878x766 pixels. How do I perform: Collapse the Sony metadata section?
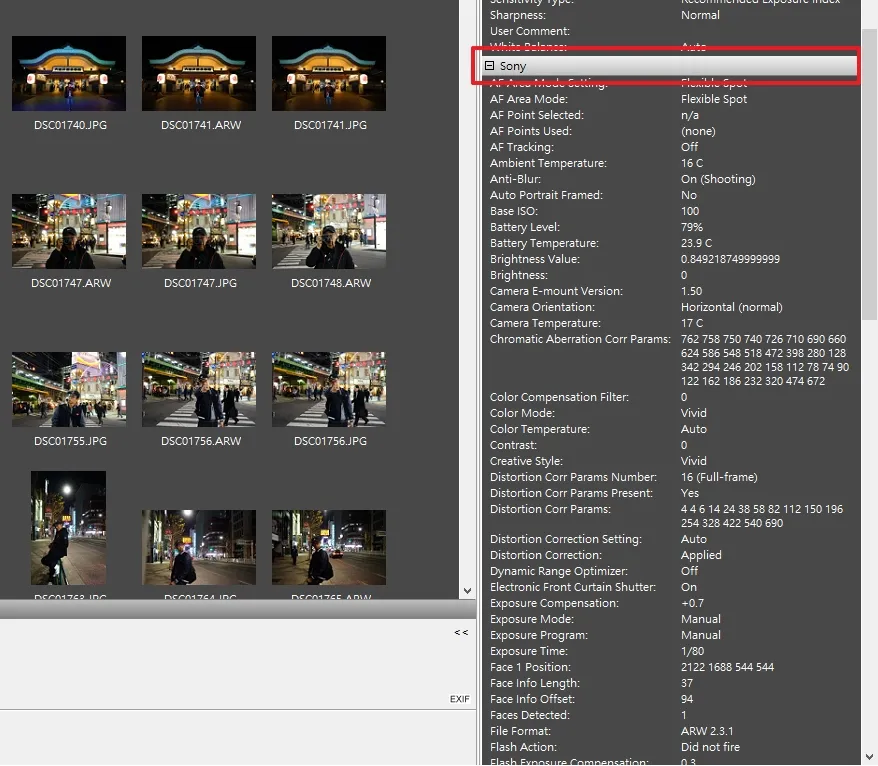point(489,66)
